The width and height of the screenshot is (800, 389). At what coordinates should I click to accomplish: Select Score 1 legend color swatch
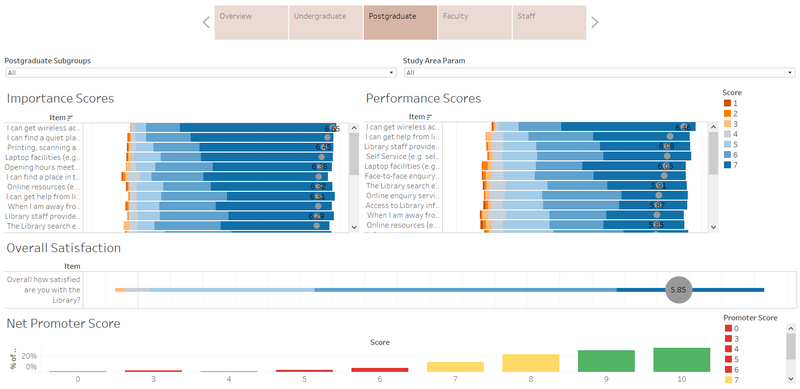pyautogui.click(x=728, y=103)
